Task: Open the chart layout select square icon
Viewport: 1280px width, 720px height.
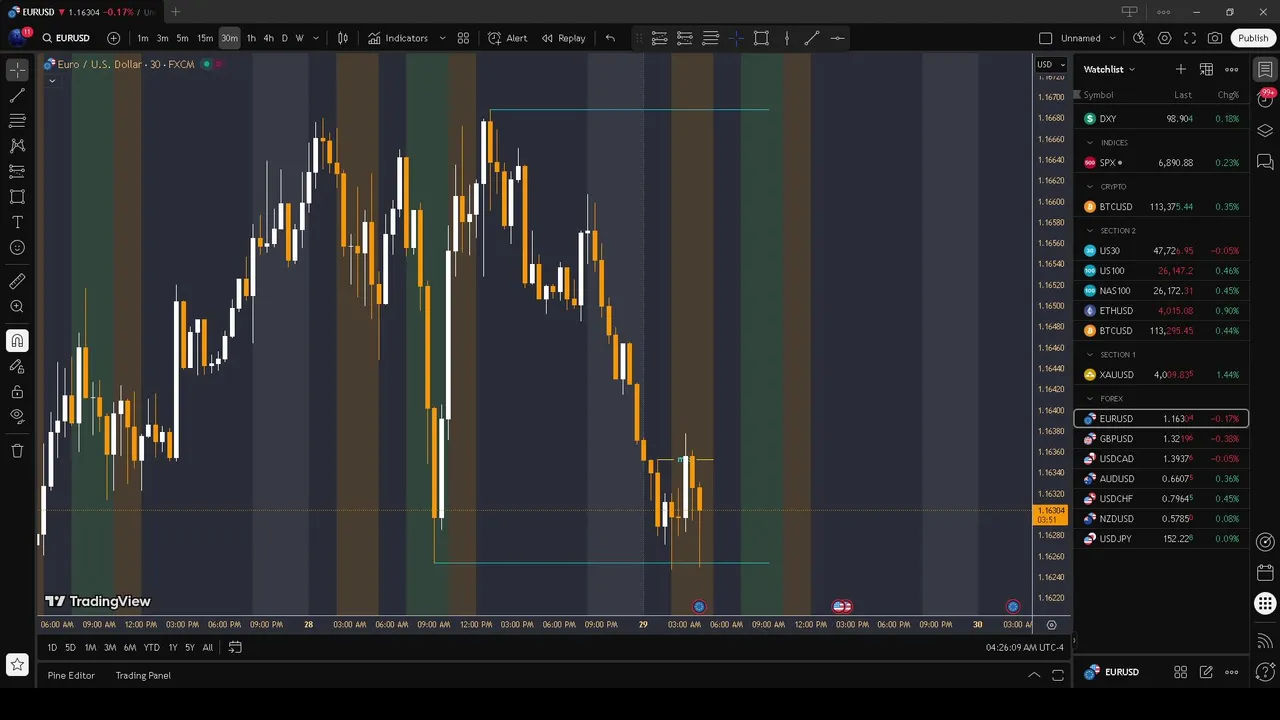Action: [1046, 38]
